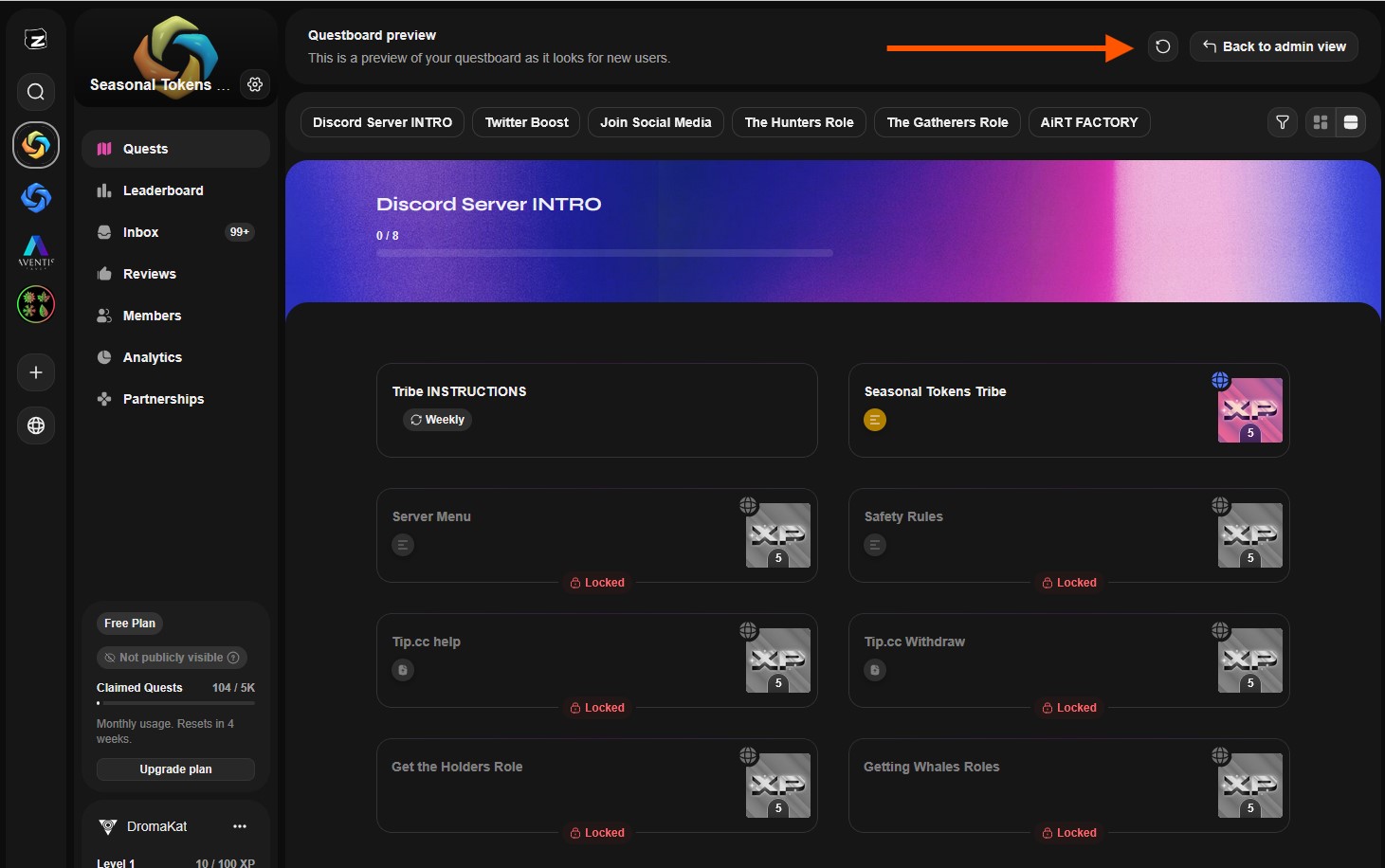Open DromaKat three-dot menu

(240, 826)
